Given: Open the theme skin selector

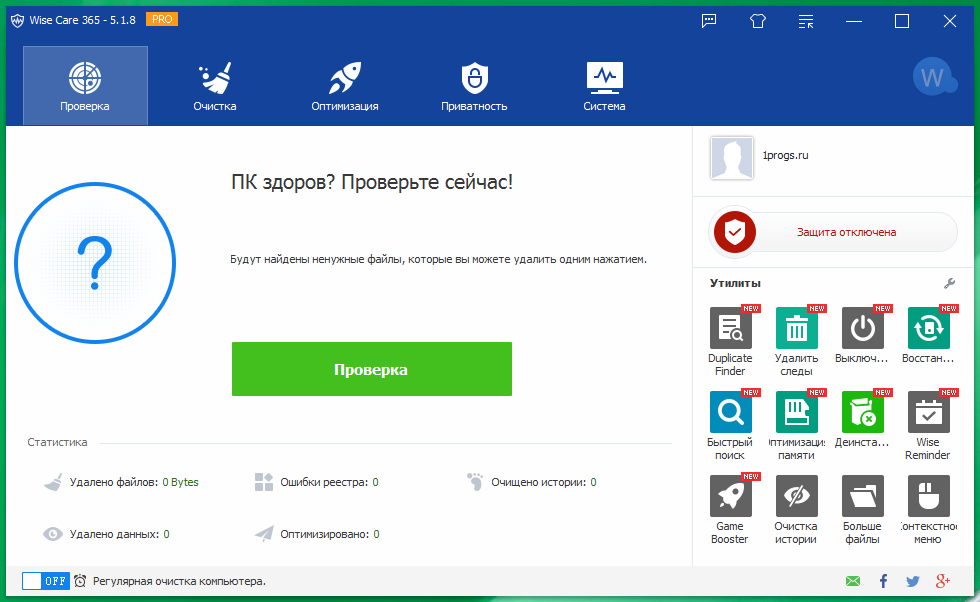Looking at the screenshot, I should click(757, 21).
